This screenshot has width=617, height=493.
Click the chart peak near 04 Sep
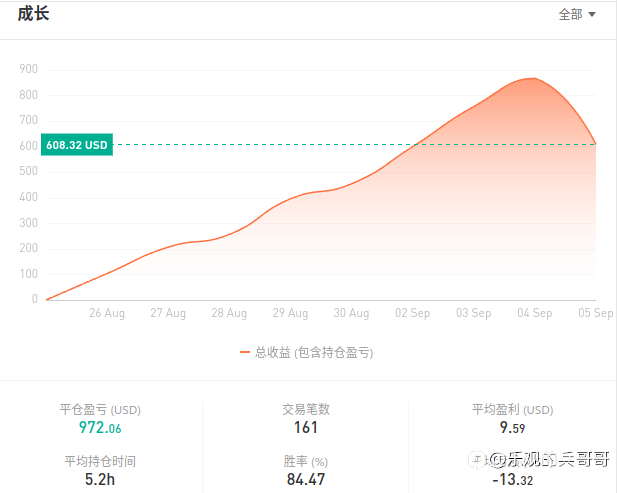click(534, 78)
